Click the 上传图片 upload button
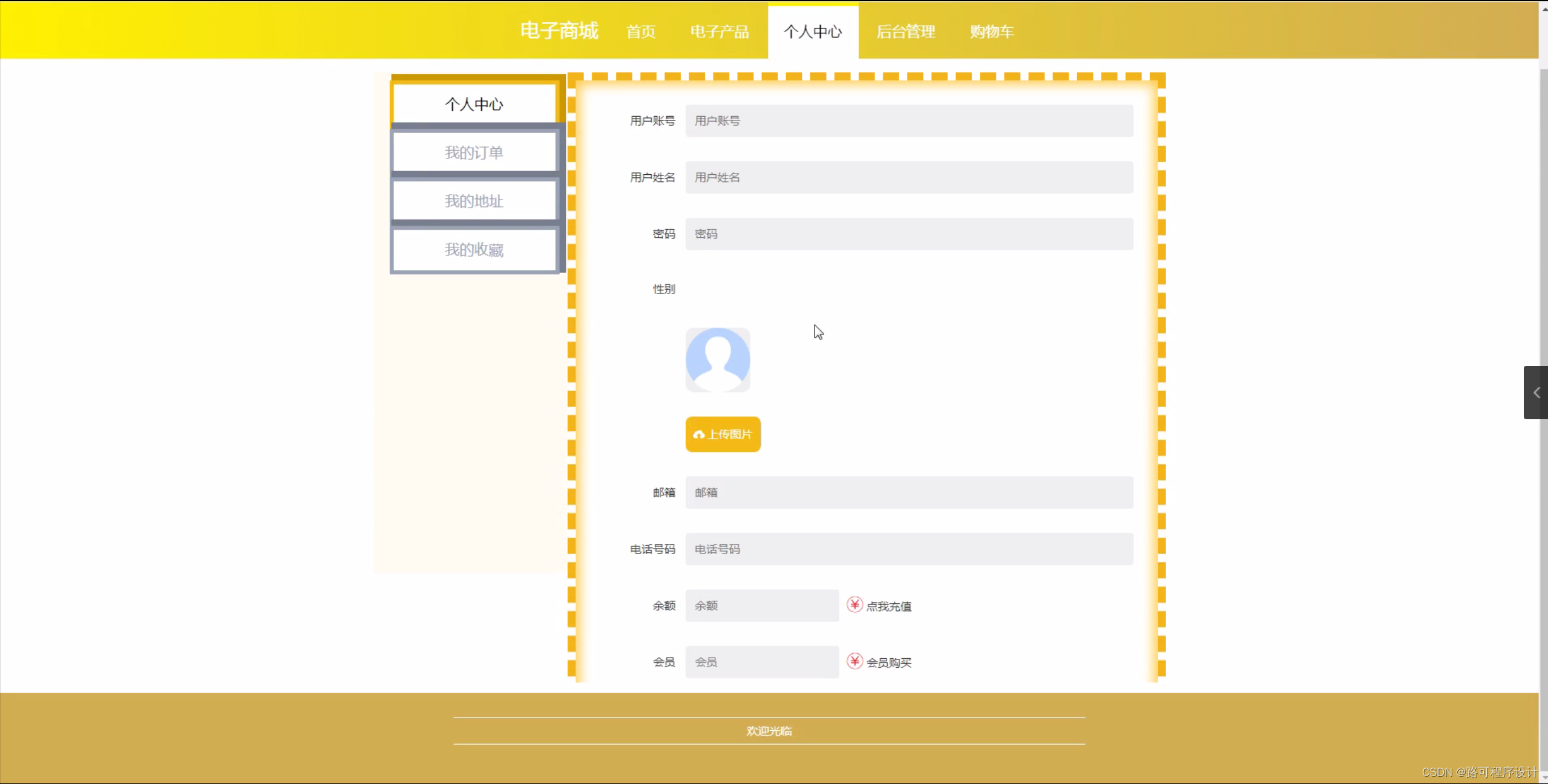 [x=723, y=434]
